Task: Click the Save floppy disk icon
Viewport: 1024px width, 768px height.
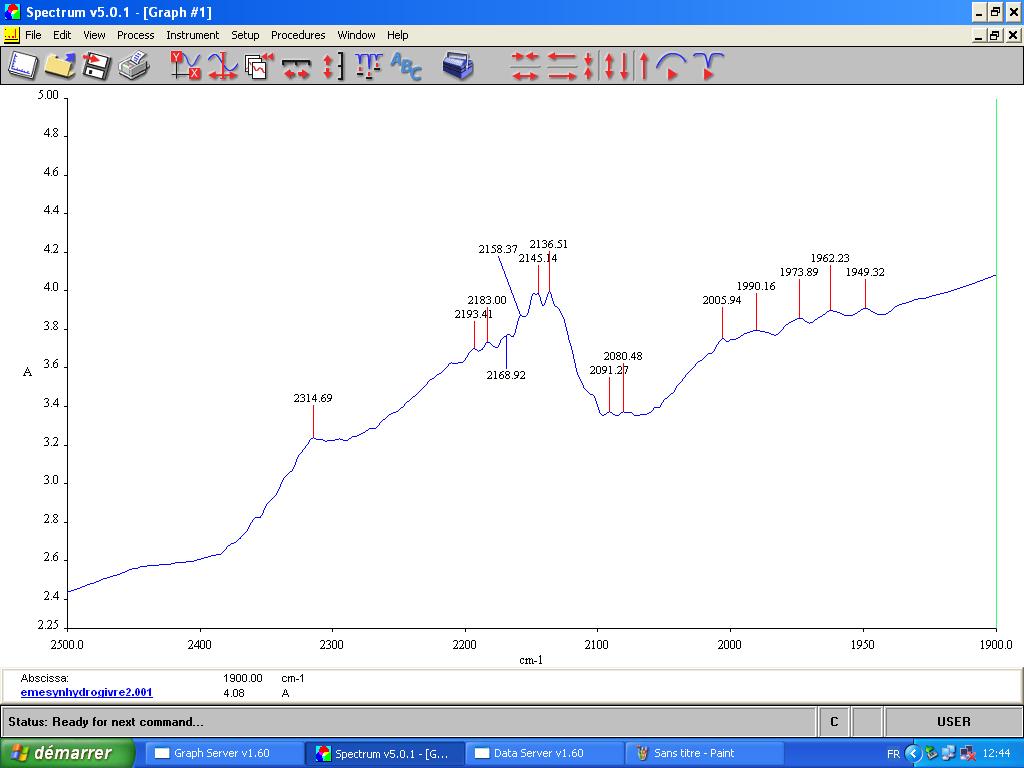Action: 96,66
